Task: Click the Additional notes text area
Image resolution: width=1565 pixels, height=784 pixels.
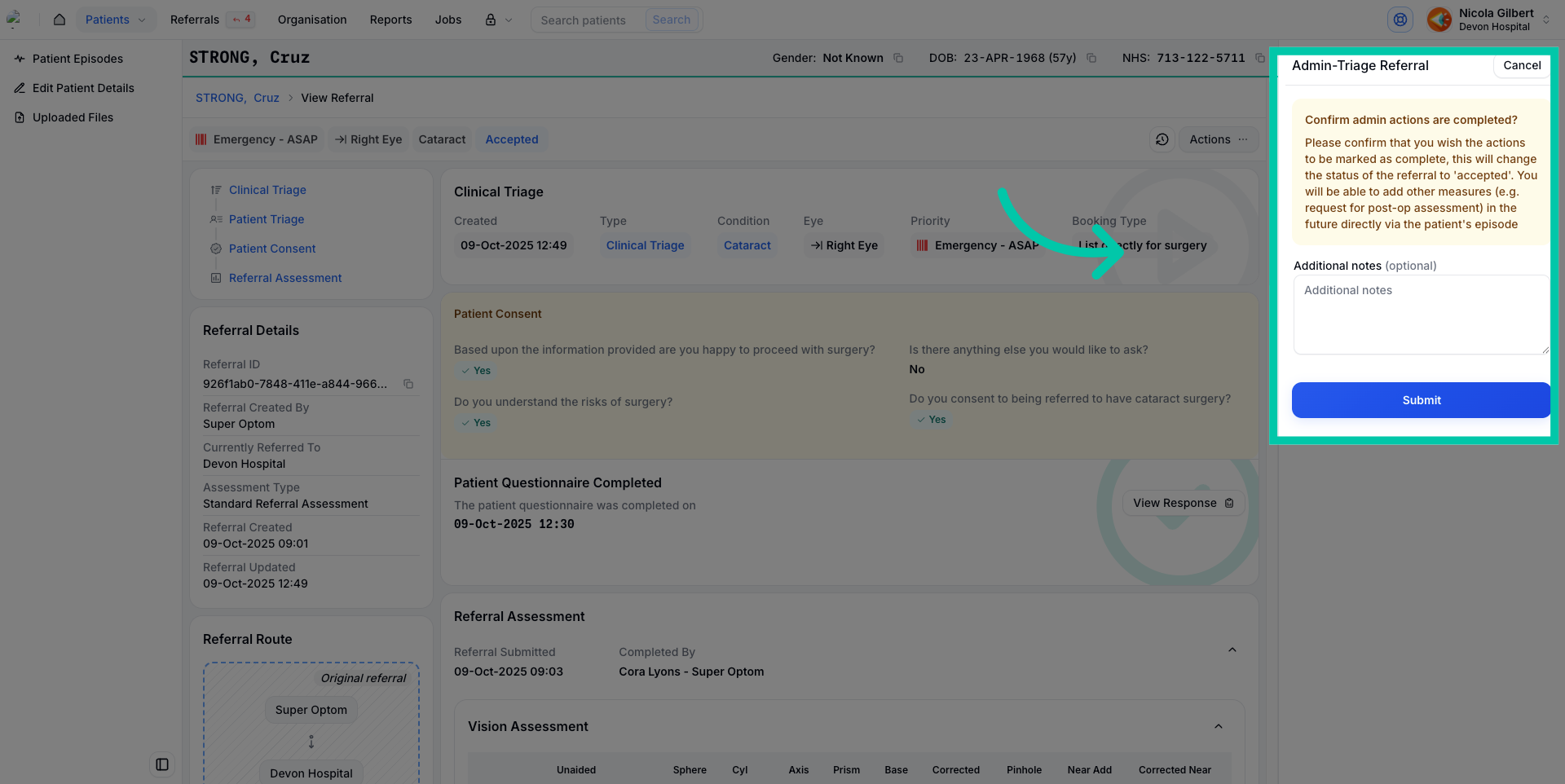Action: pyautogui.click(x=1421, y=315)
